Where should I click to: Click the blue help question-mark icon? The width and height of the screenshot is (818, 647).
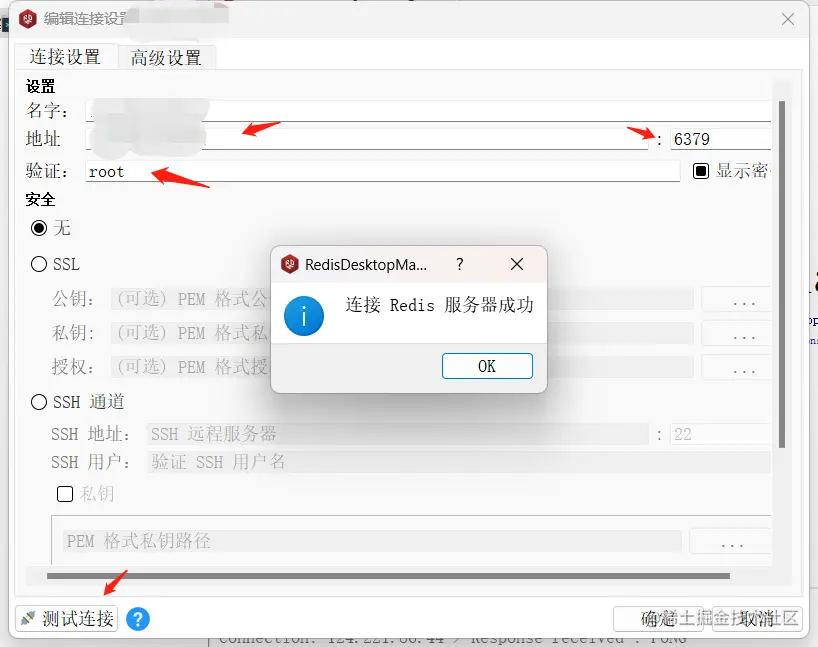point(138,619)
